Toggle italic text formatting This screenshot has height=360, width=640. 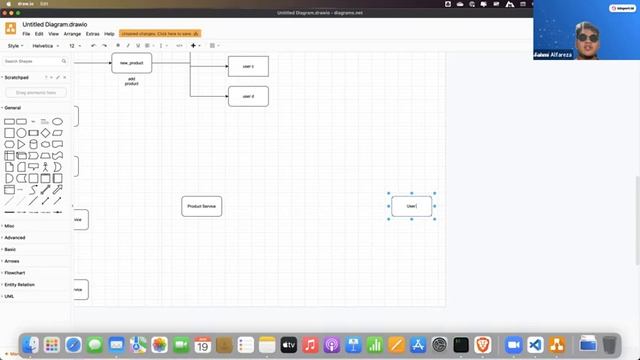click(128, 46)
